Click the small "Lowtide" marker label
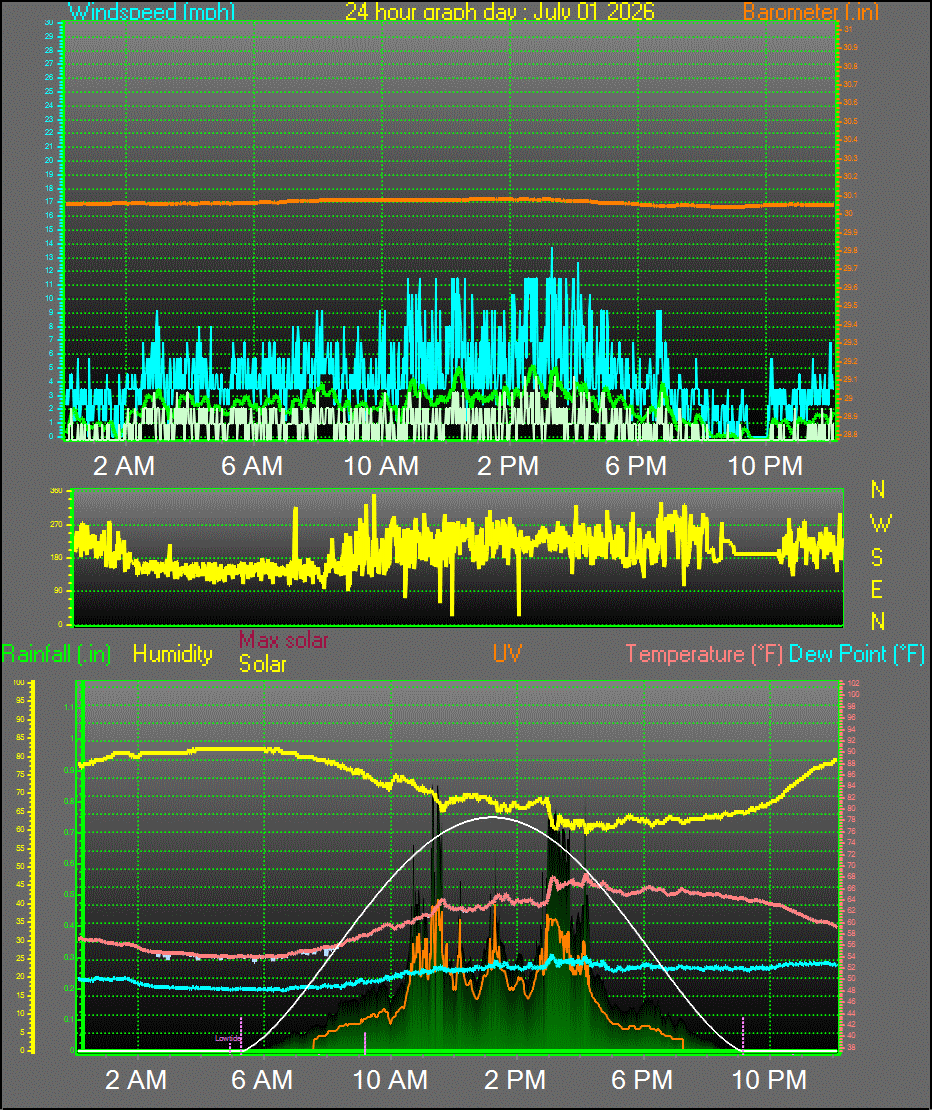 click(x=227, y=1039)
